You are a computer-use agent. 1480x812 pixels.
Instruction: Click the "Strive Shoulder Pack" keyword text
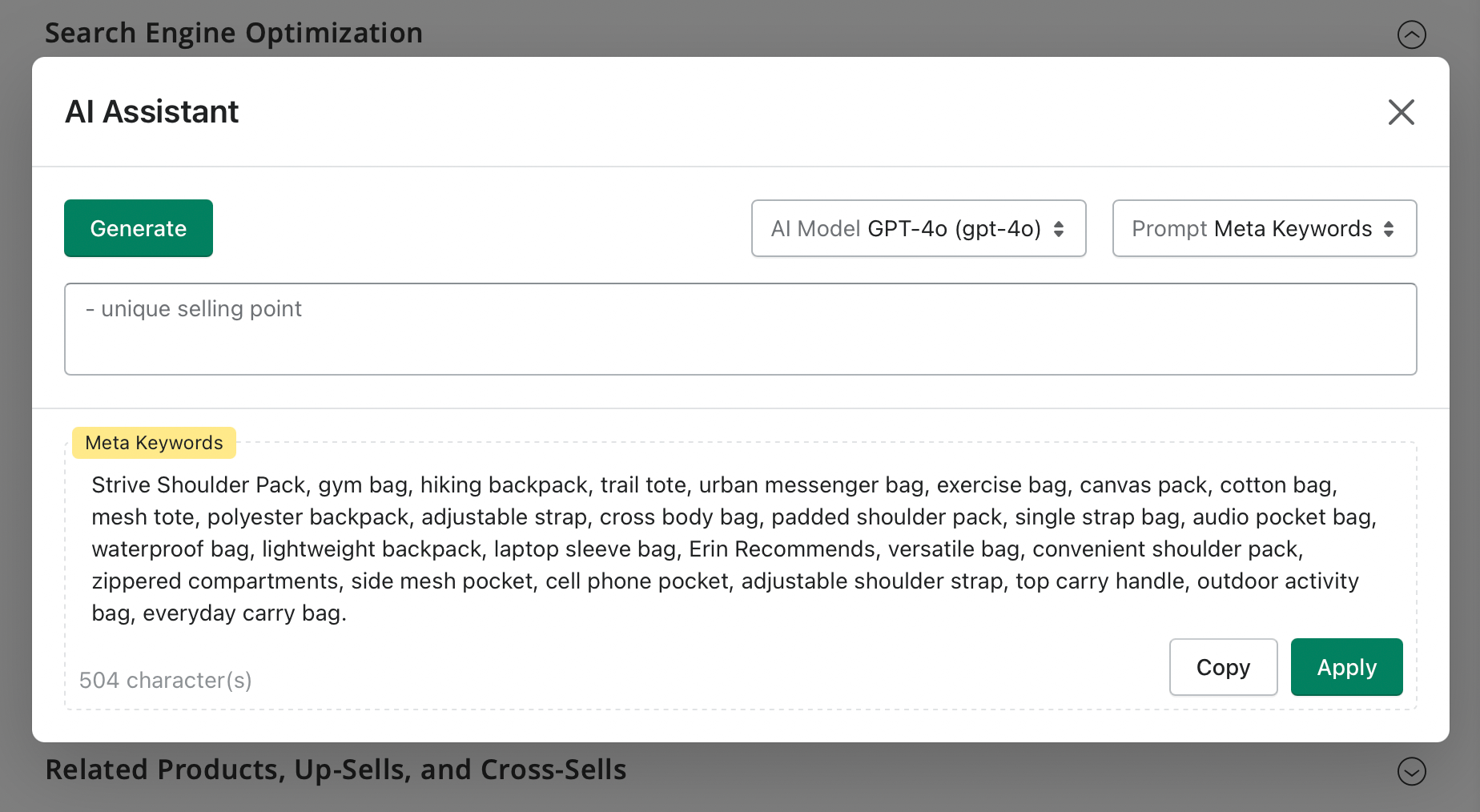199,485
